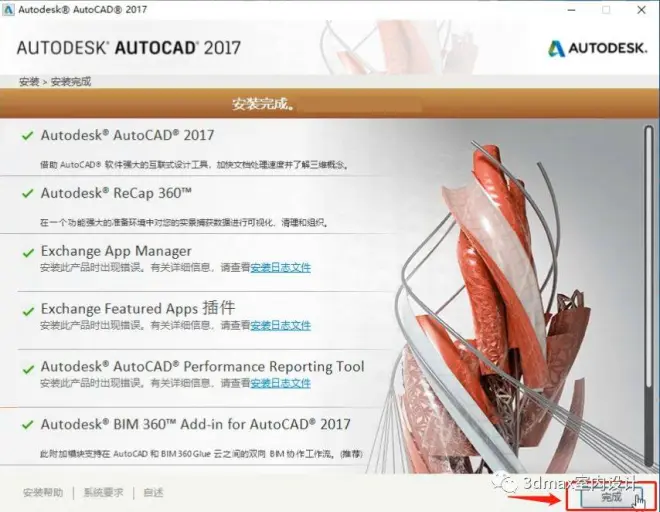Screen dimensions: 660x512
Task: Click green checkmark beside Performance Reporting Tool
Action: [28, 369]
